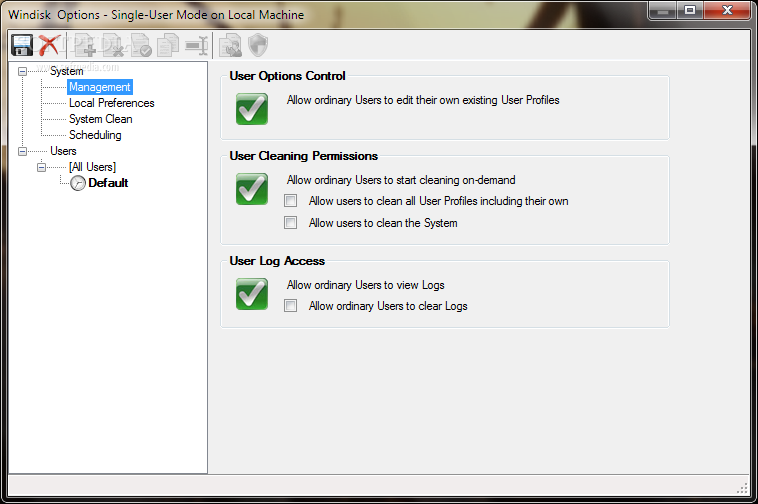Toggle green check for on-demand cleaning
758x504 pixels.
click(x=252, y=189)
